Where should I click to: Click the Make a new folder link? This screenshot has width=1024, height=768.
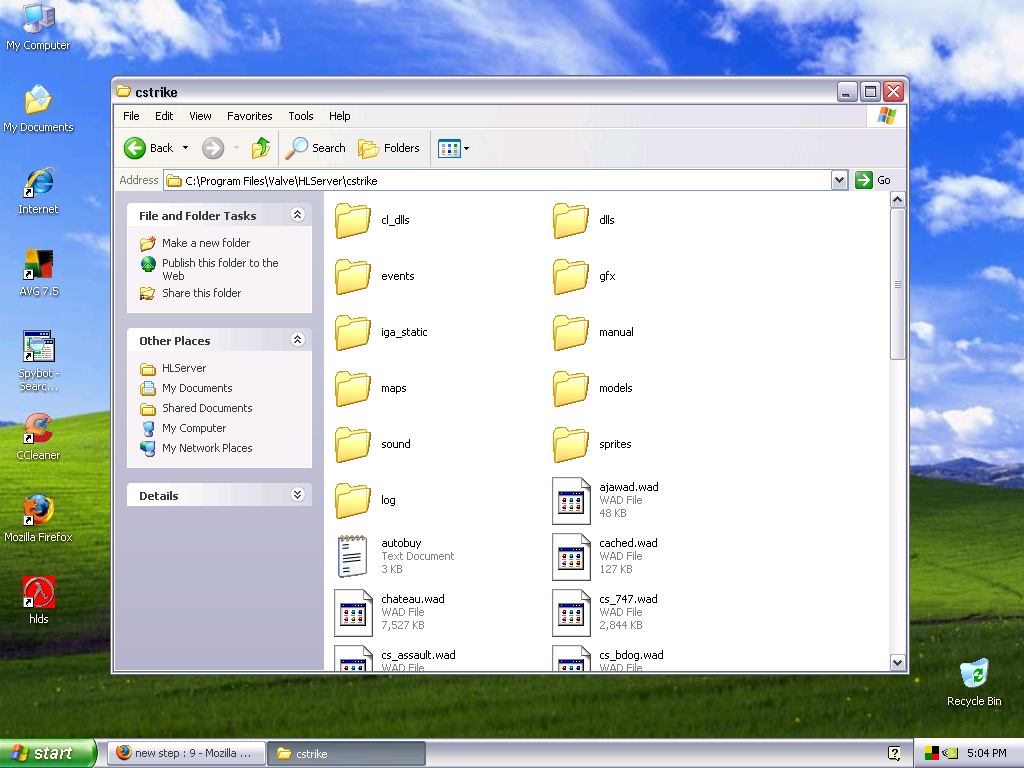tap(206, 243)
